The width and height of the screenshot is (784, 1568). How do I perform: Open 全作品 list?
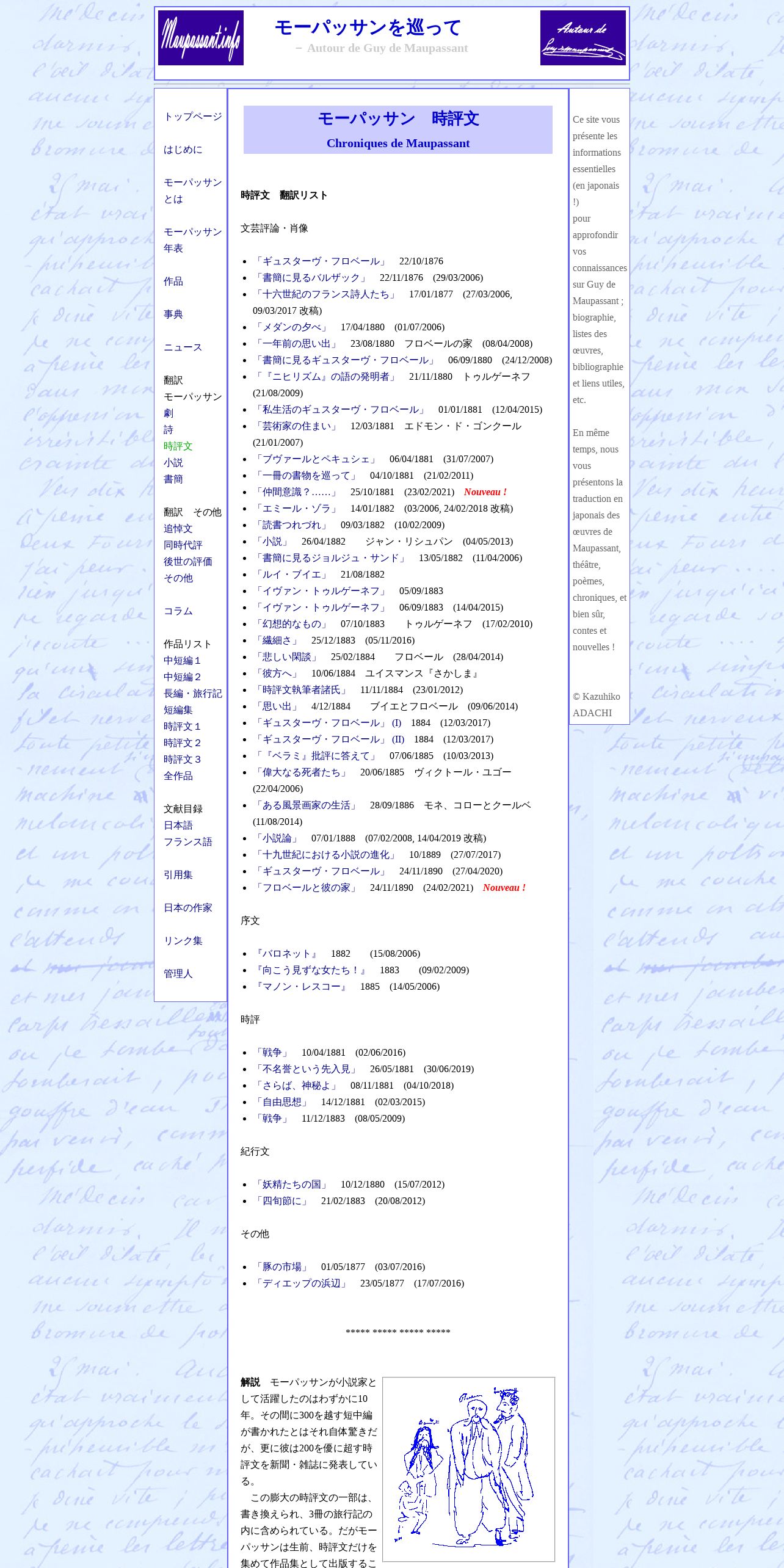coord(178,776)
